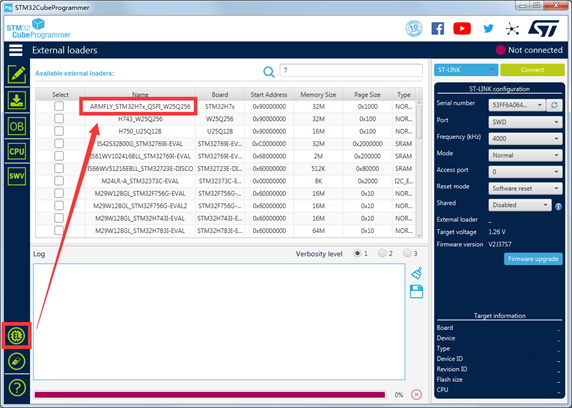Open the hamburger menu

click(x=16, y=50)
